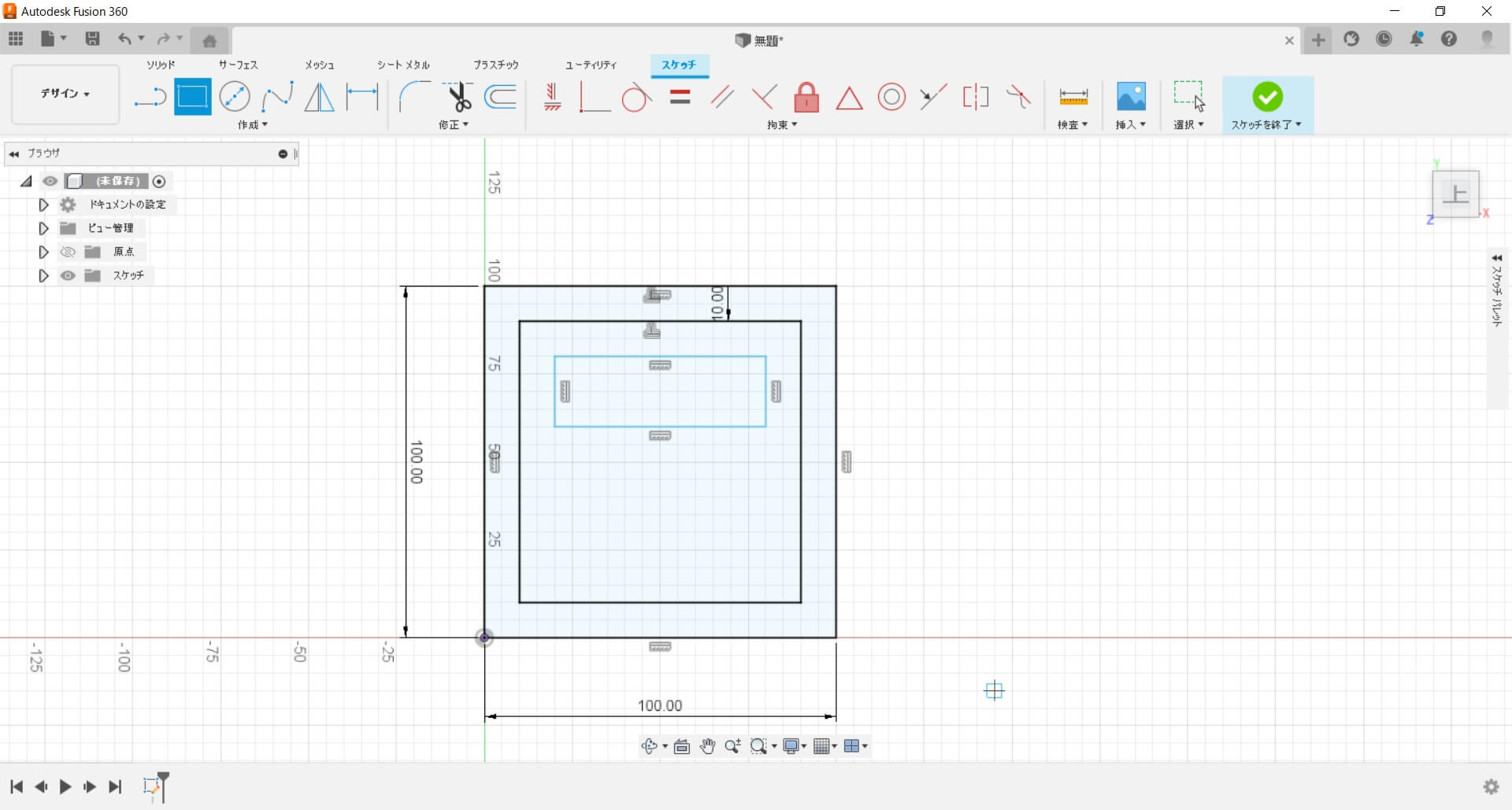Toggle the root component activate radio button
The image size is (1512, 810).
click(159, 182)
